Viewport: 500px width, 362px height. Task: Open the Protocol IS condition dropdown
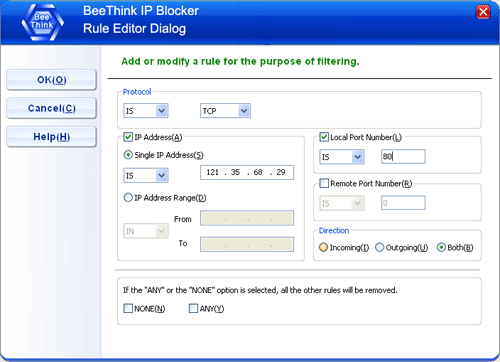click(146, 111)
